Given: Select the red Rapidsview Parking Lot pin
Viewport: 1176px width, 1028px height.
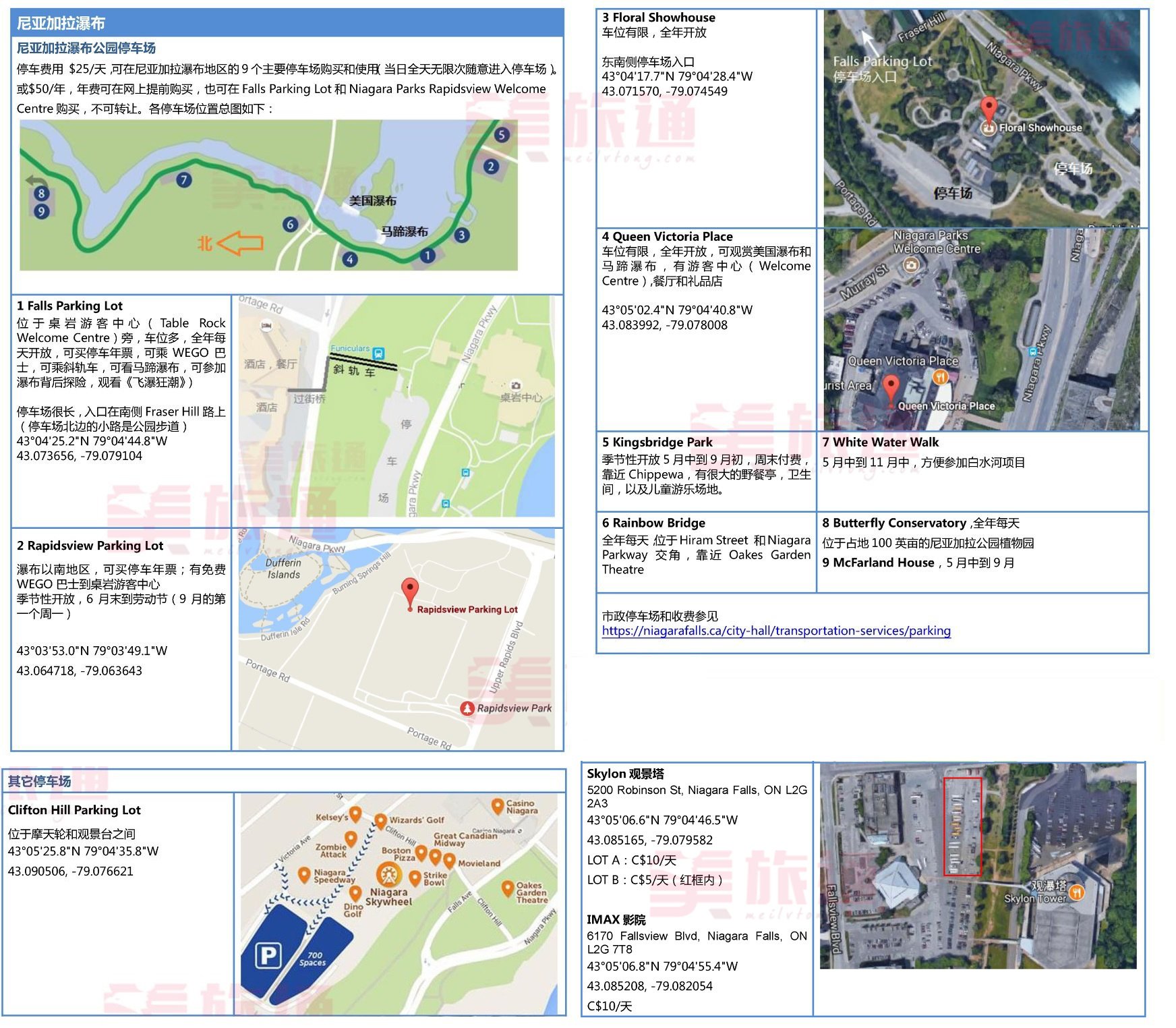Looking at the screenshot, I should [x=409, y=592].
